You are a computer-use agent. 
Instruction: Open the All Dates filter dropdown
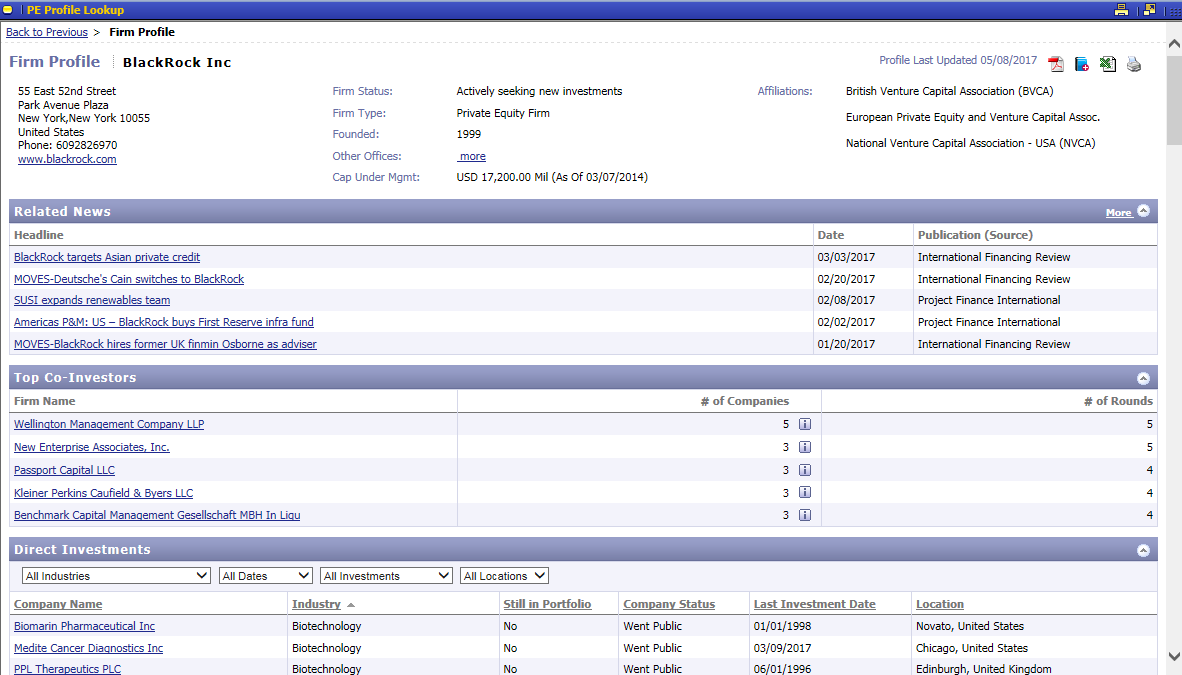(x=265, y=576)
